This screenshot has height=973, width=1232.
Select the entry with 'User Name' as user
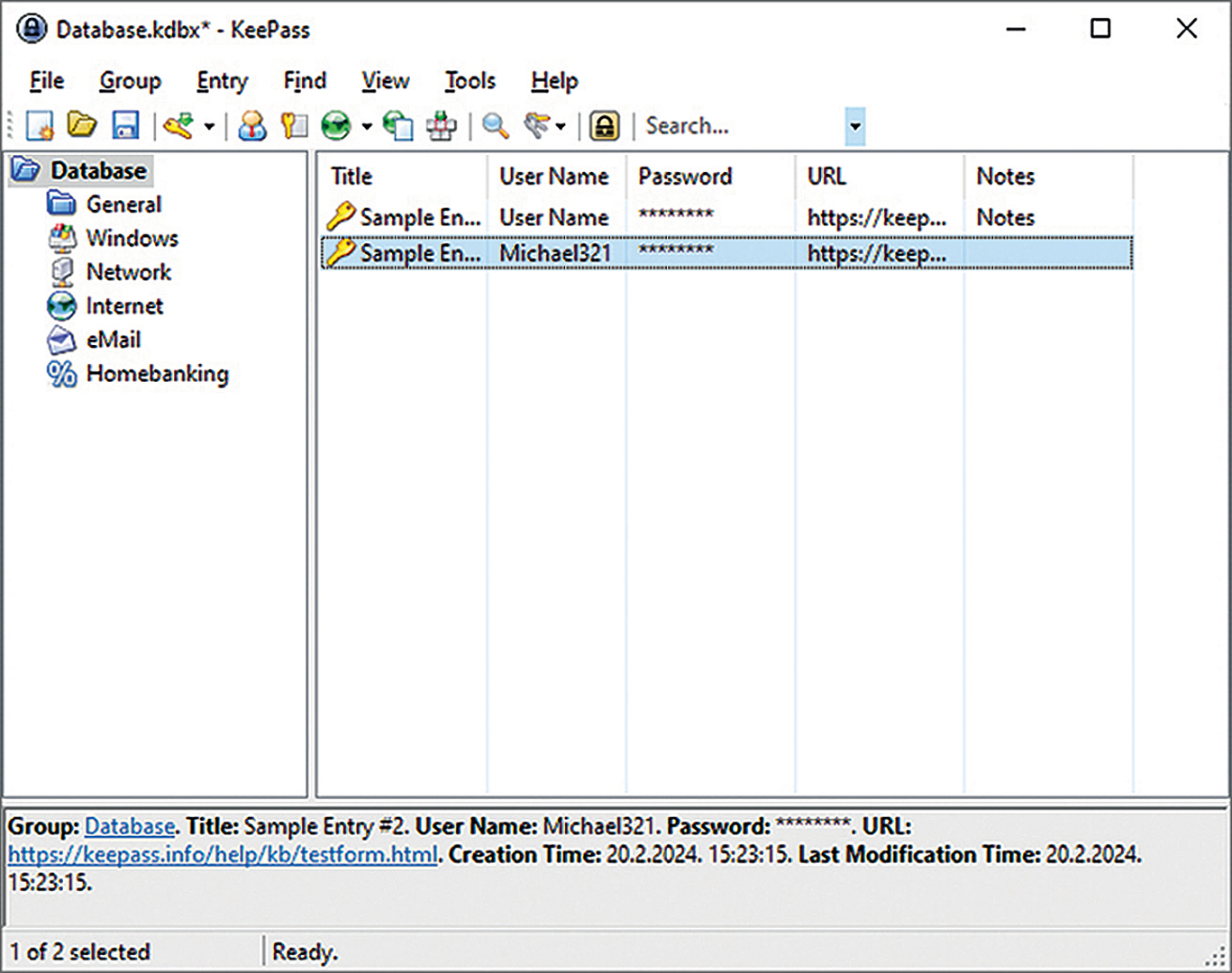click(726, 217)
